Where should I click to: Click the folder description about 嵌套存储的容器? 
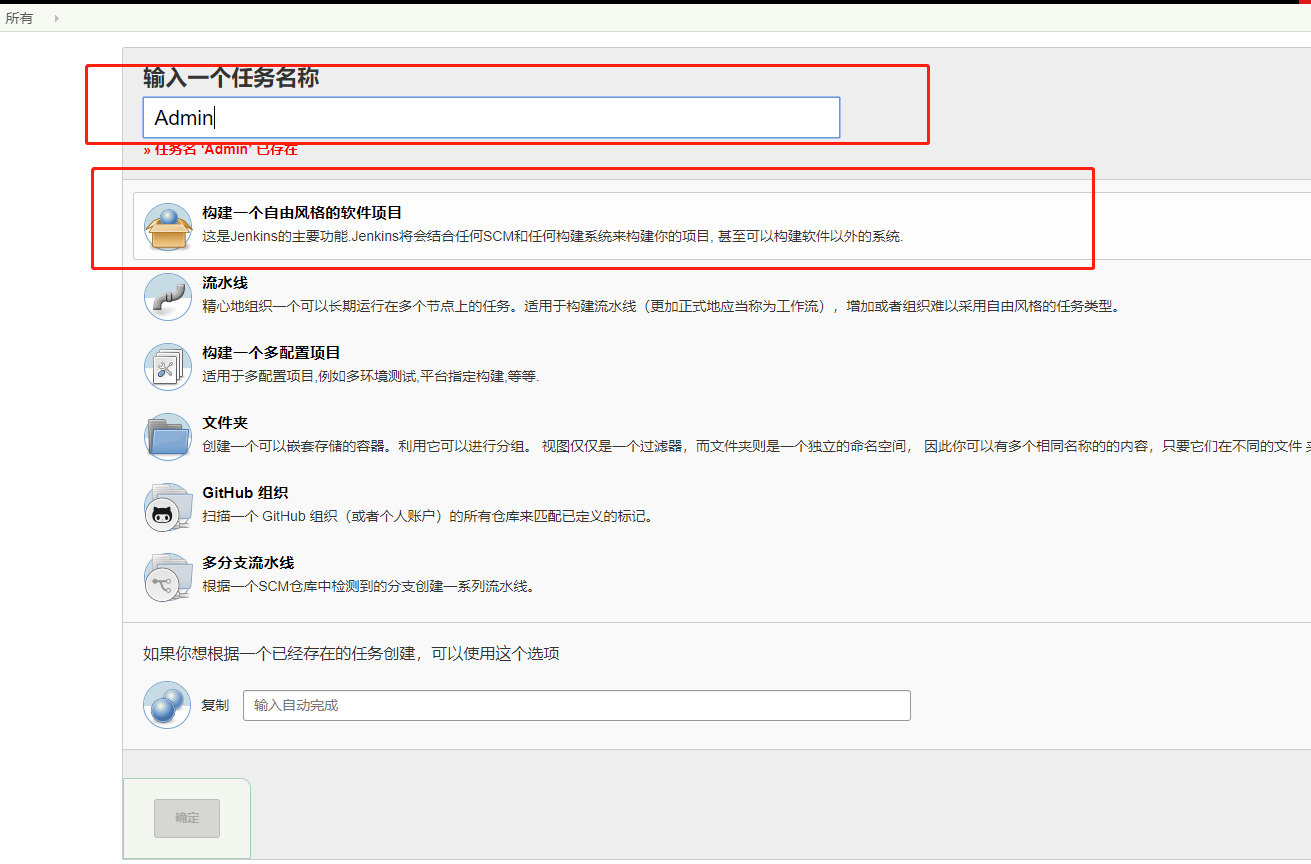coord(756,446)
